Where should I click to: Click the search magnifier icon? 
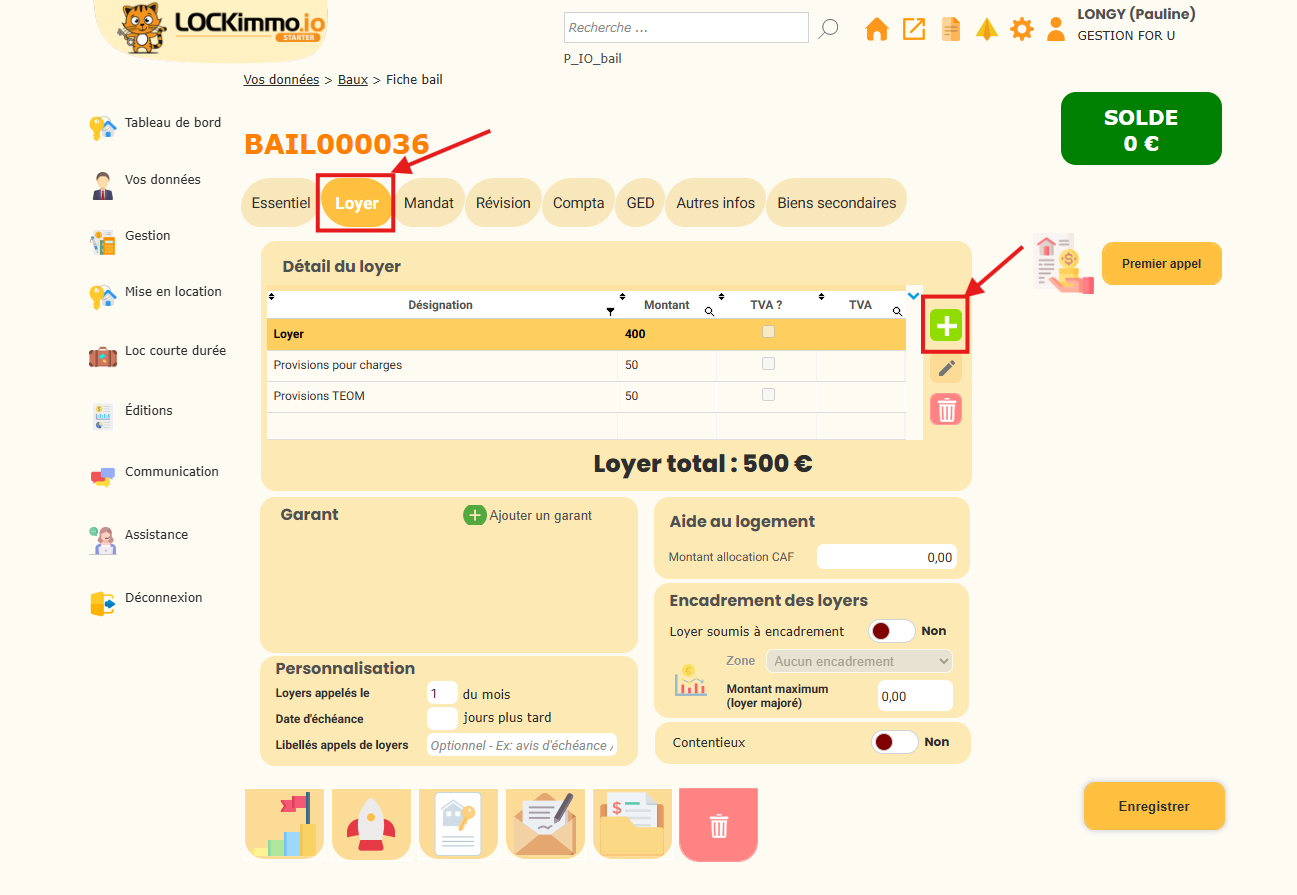pyautogui.click(x=828, y=28)
